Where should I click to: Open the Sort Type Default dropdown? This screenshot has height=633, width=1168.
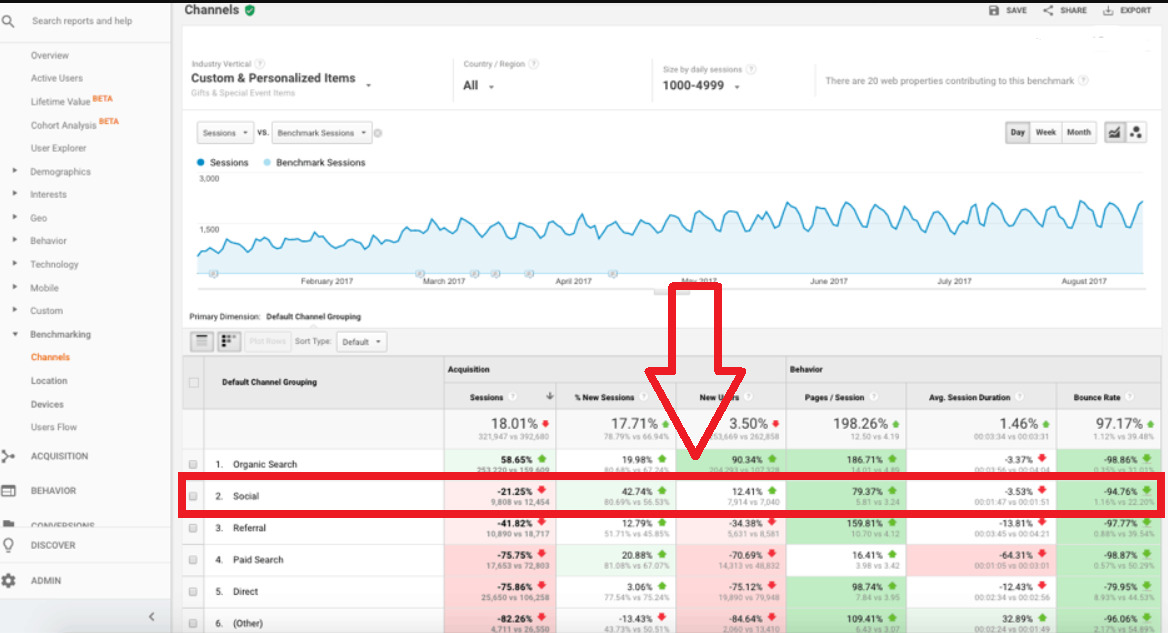pyautogui.click(x=360, y=341)
